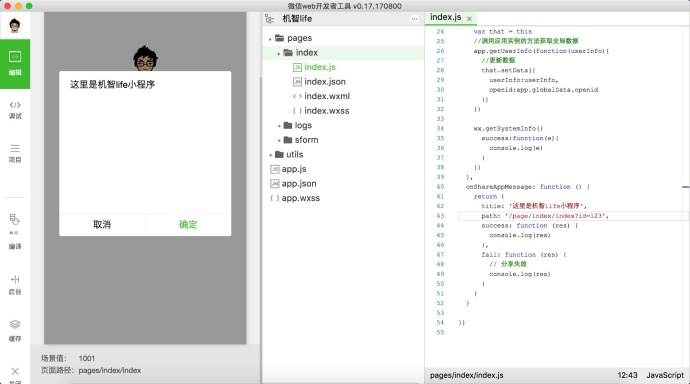Image resolution: width=690 pixels, height=384 pixels.
Task: Open app.json in the file tree
Action: coord(299,183)
